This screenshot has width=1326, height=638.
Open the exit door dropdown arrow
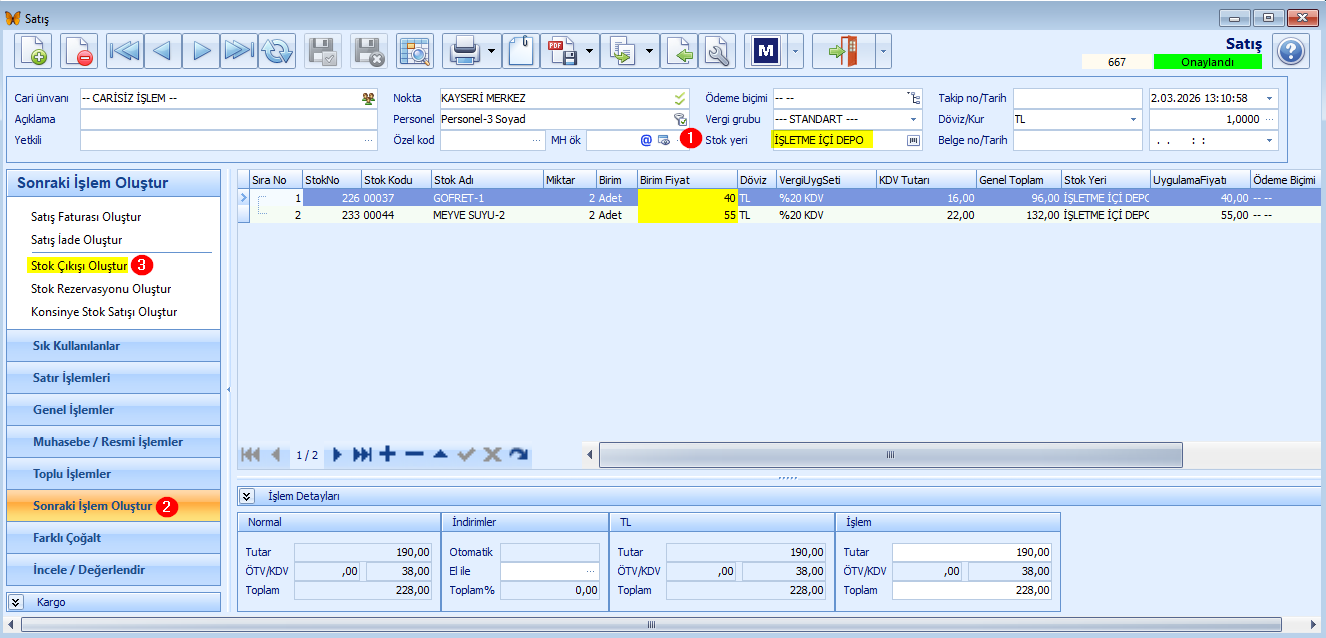tap(884, 51)
